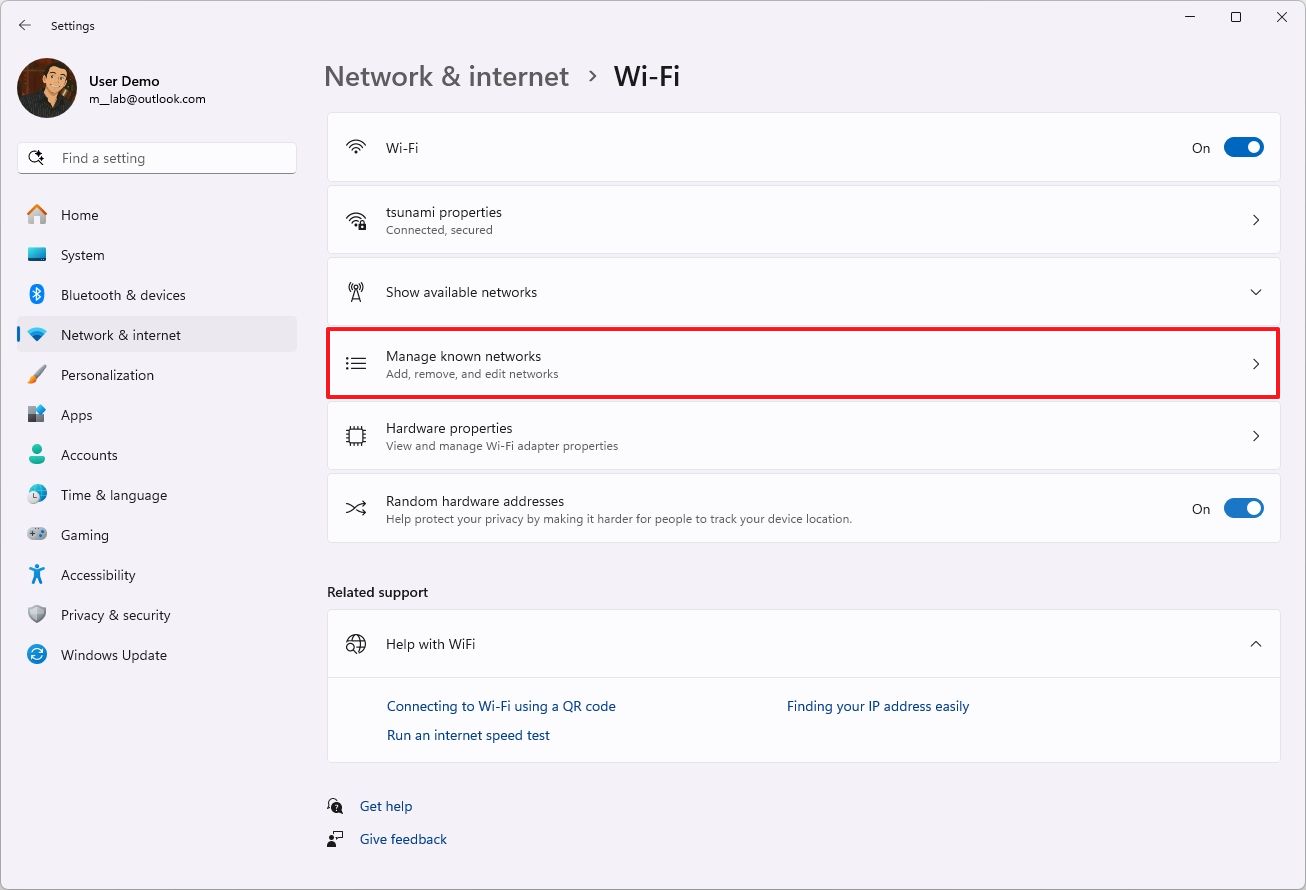The height and width of the screenshot is (890, 1306).
Task: Click the Accessibility icon
Action: [38, 575]
